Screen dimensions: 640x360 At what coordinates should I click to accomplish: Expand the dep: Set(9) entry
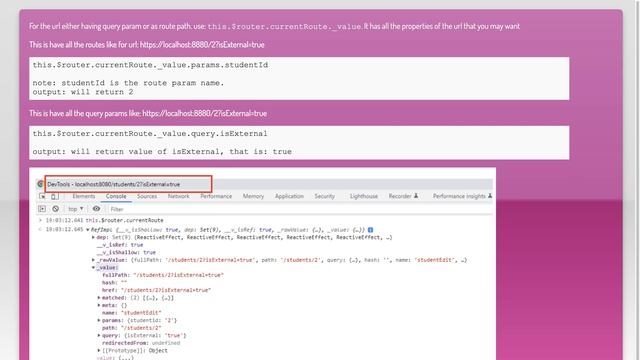pos(93,237)
